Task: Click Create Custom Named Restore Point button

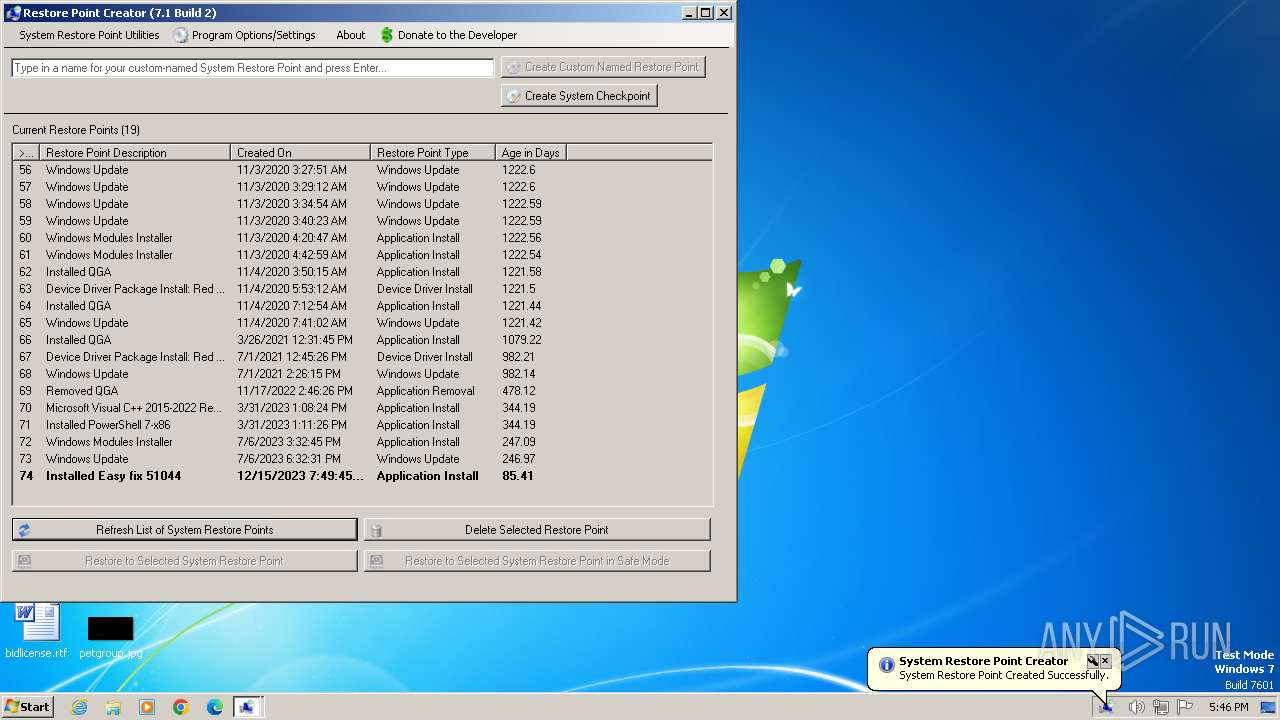Action: (603, 67)
